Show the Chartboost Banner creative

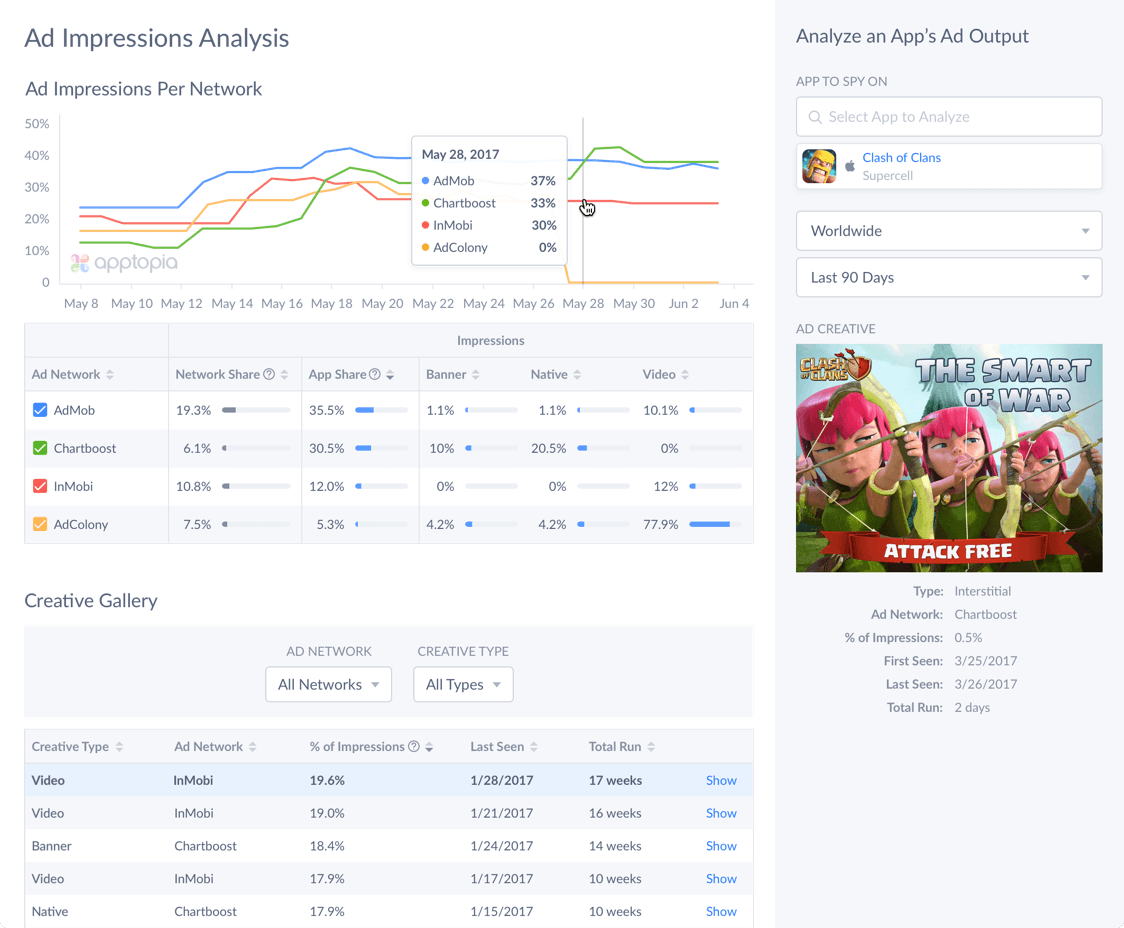[x=721, y=846]
